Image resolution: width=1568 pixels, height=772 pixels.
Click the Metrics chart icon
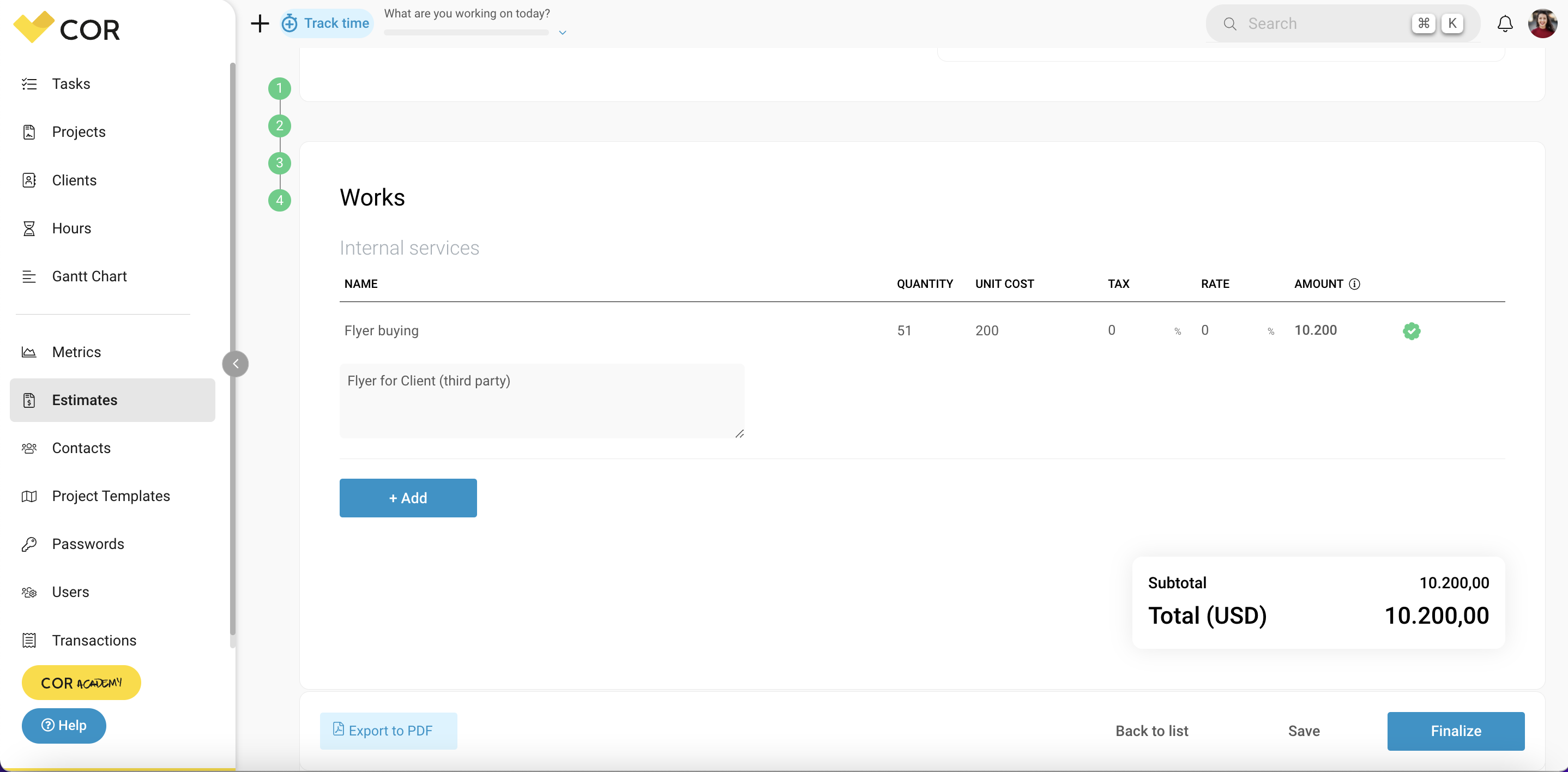[29, 352]
